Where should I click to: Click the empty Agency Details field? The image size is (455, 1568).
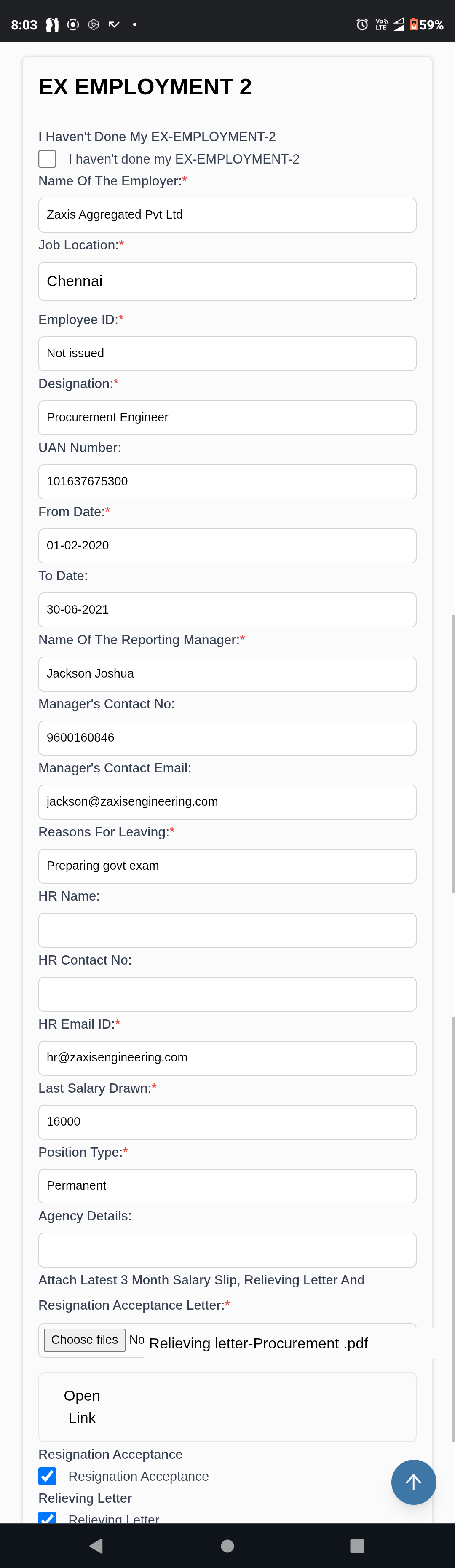click(x=227, y=1250)
